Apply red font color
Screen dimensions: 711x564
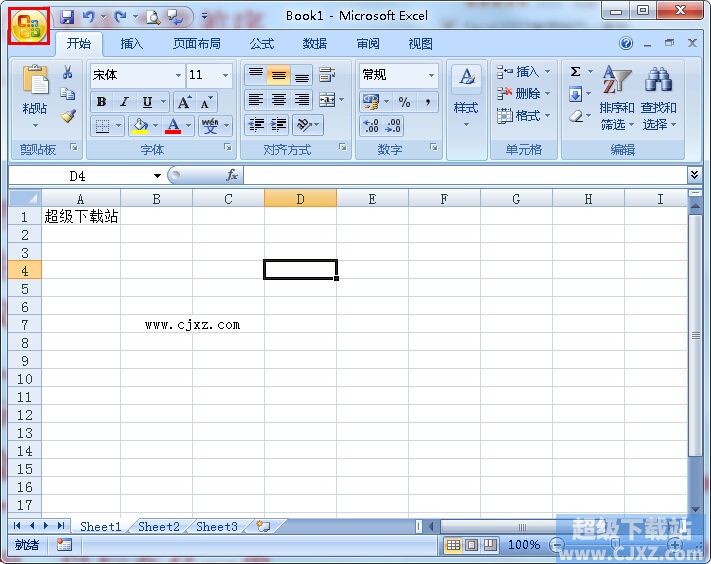coord(173,126)
